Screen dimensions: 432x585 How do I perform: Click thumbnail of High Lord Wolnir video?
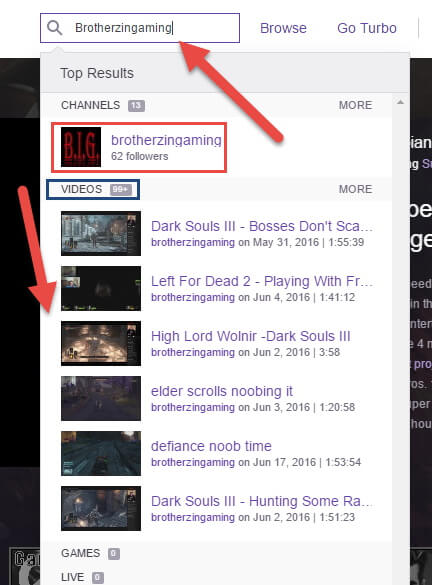point(101,343)
